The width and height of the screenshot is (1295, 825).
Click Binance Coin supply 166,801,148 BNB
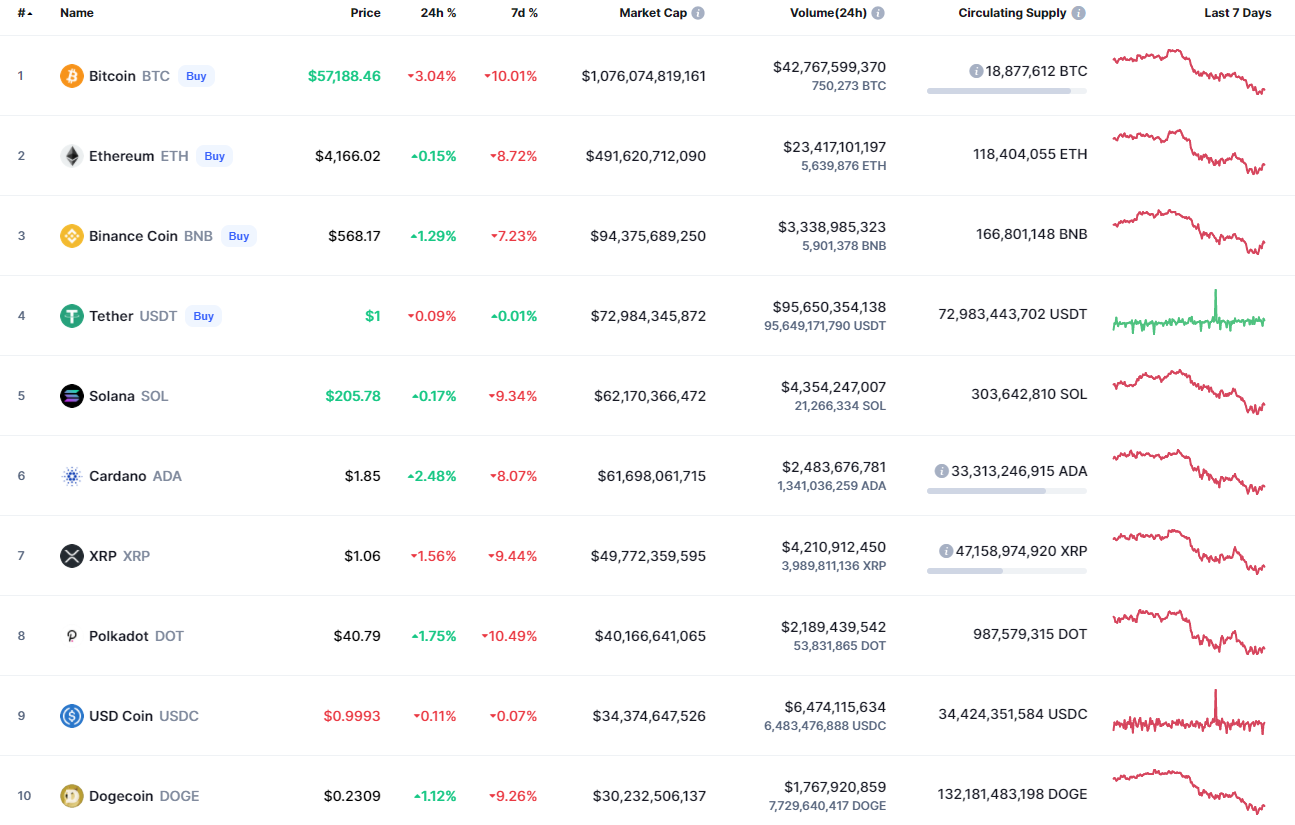tap(1032, 234)
